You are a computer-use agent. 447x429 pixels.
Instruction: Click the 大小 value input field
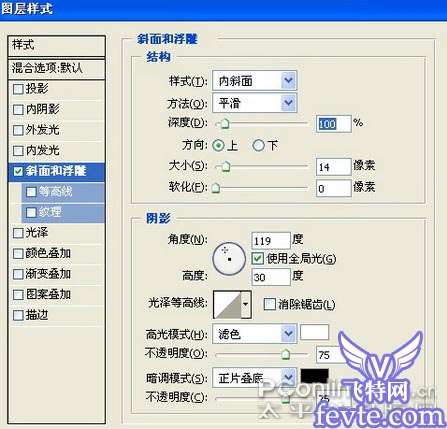click(x=333, y=167)
